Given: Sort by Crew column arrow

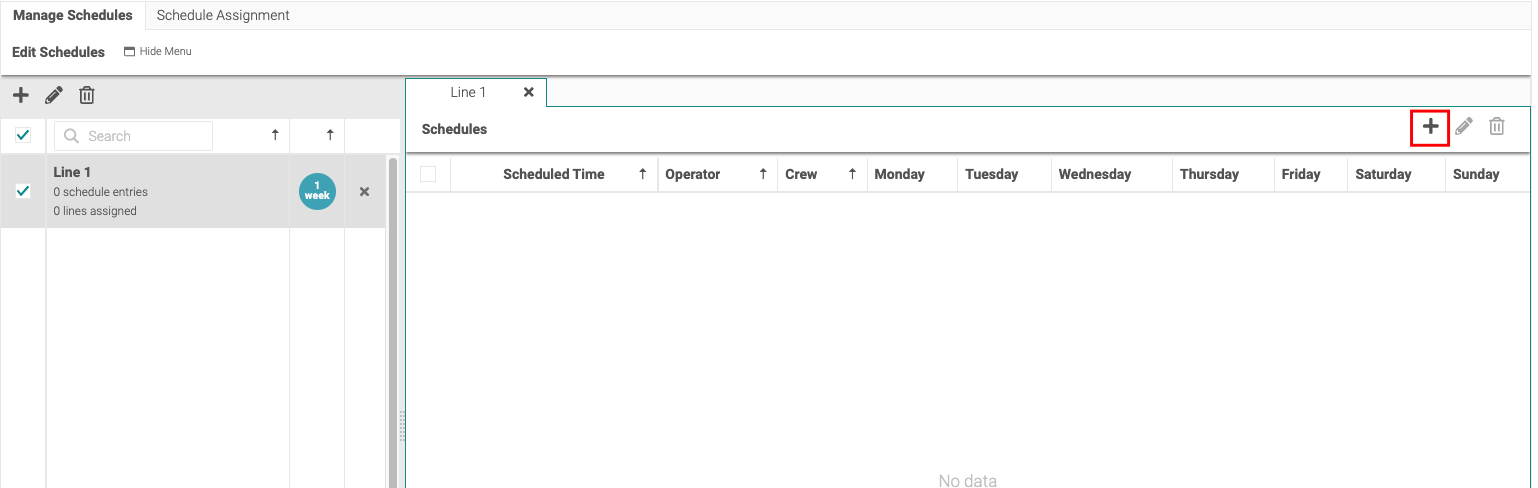Looking at the screenshot, I should coord(852,174).
